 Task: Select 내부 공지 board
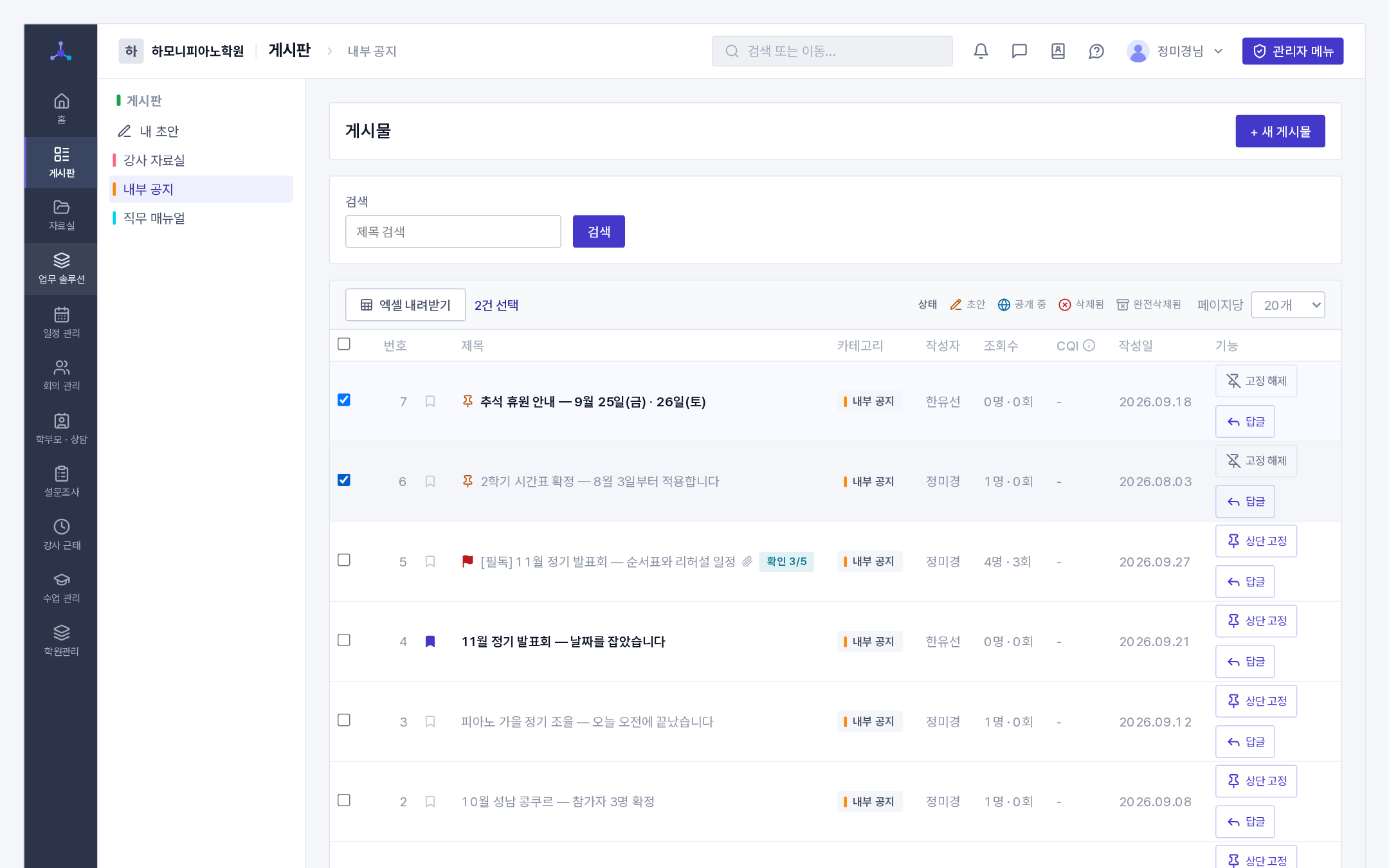[x=201, y=189]
